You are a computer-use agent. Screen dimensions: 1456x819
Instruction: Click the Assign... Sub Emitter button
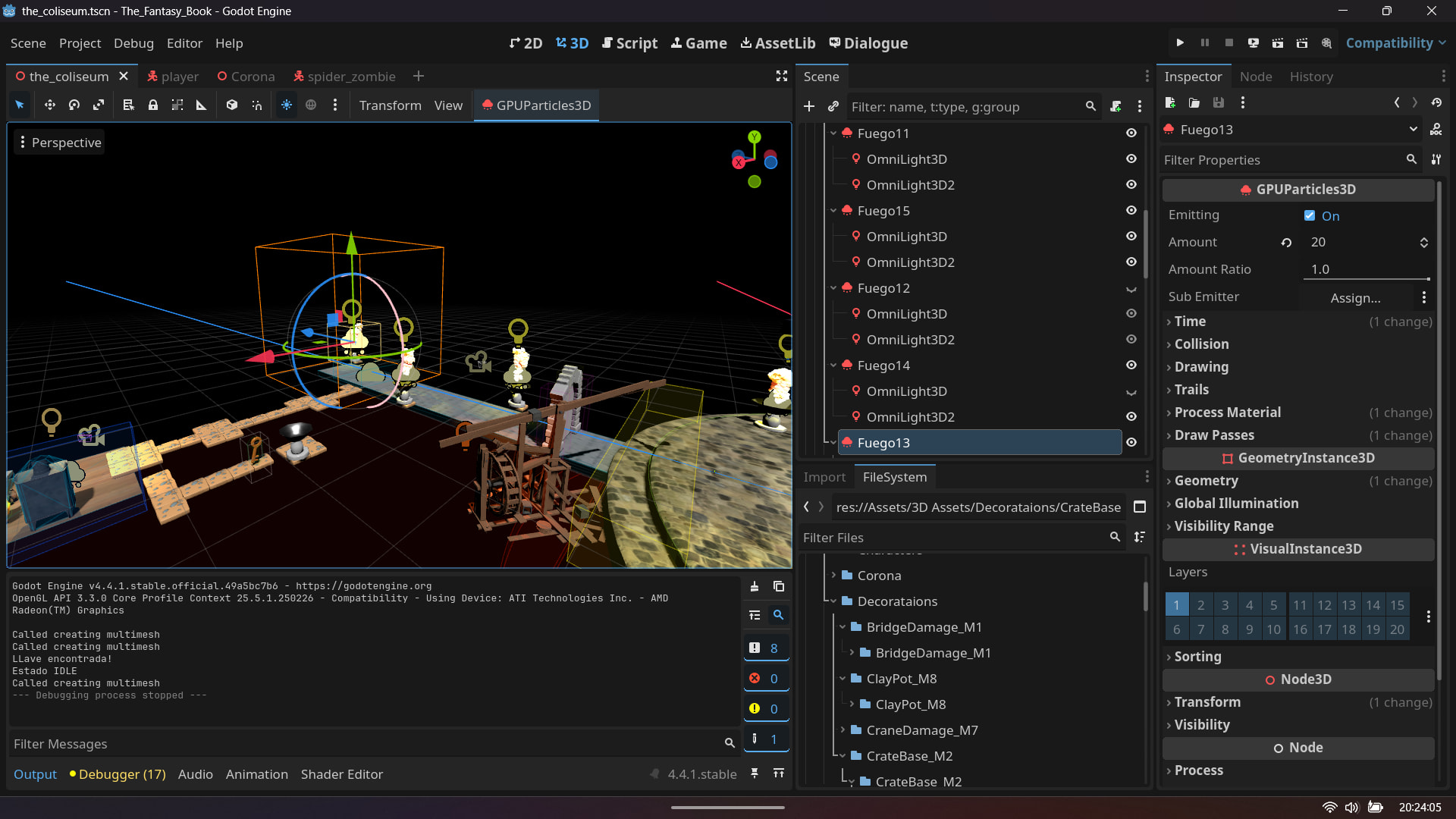1355,297
